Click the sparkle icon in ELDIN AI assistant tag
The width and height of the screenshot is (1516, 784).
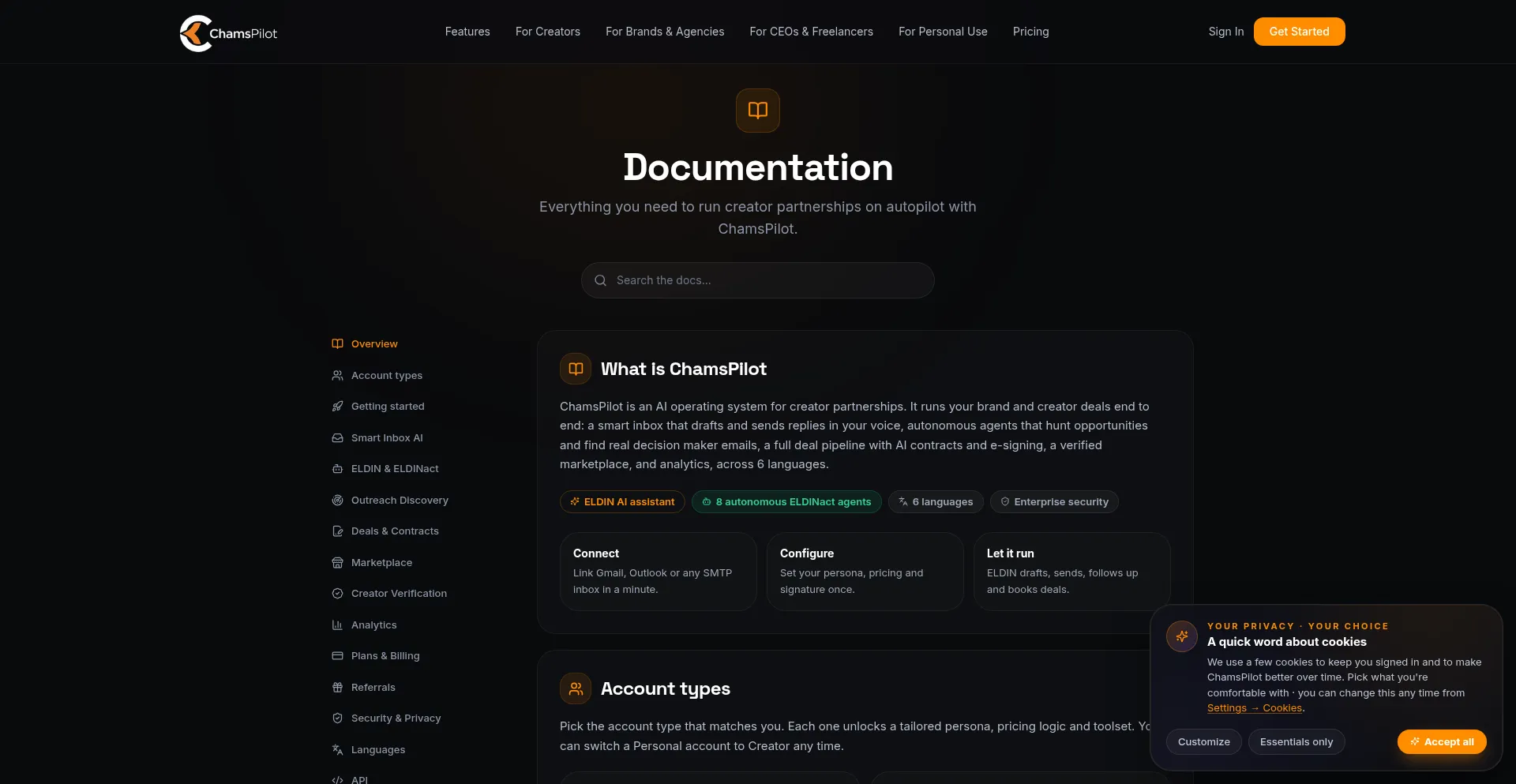(575, 501)
